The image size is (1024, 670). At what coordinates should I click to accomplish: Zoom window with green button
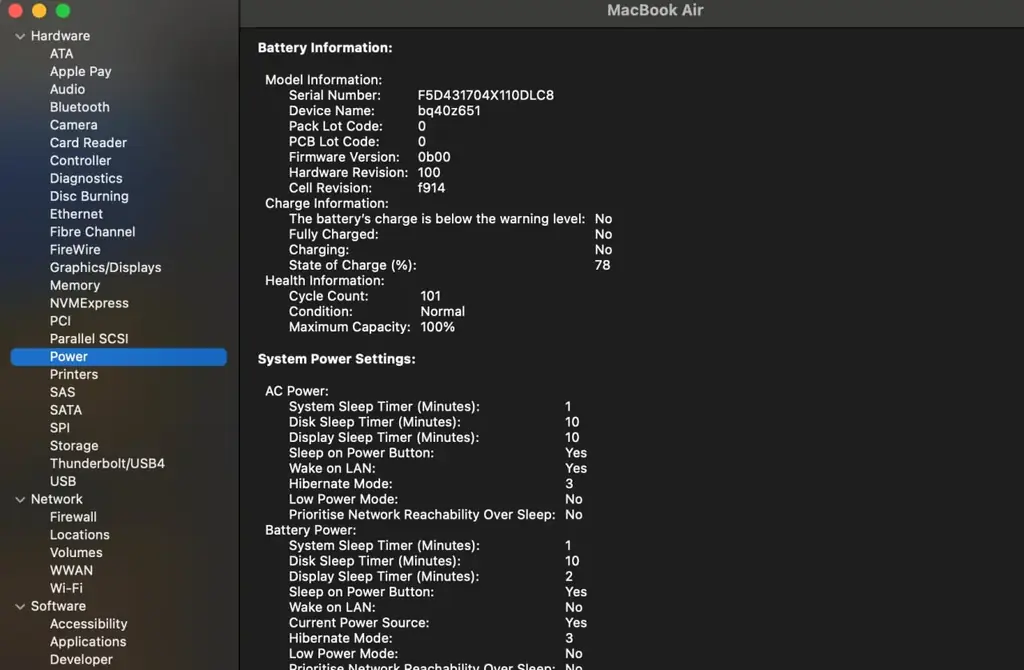(x=63, y=10)
